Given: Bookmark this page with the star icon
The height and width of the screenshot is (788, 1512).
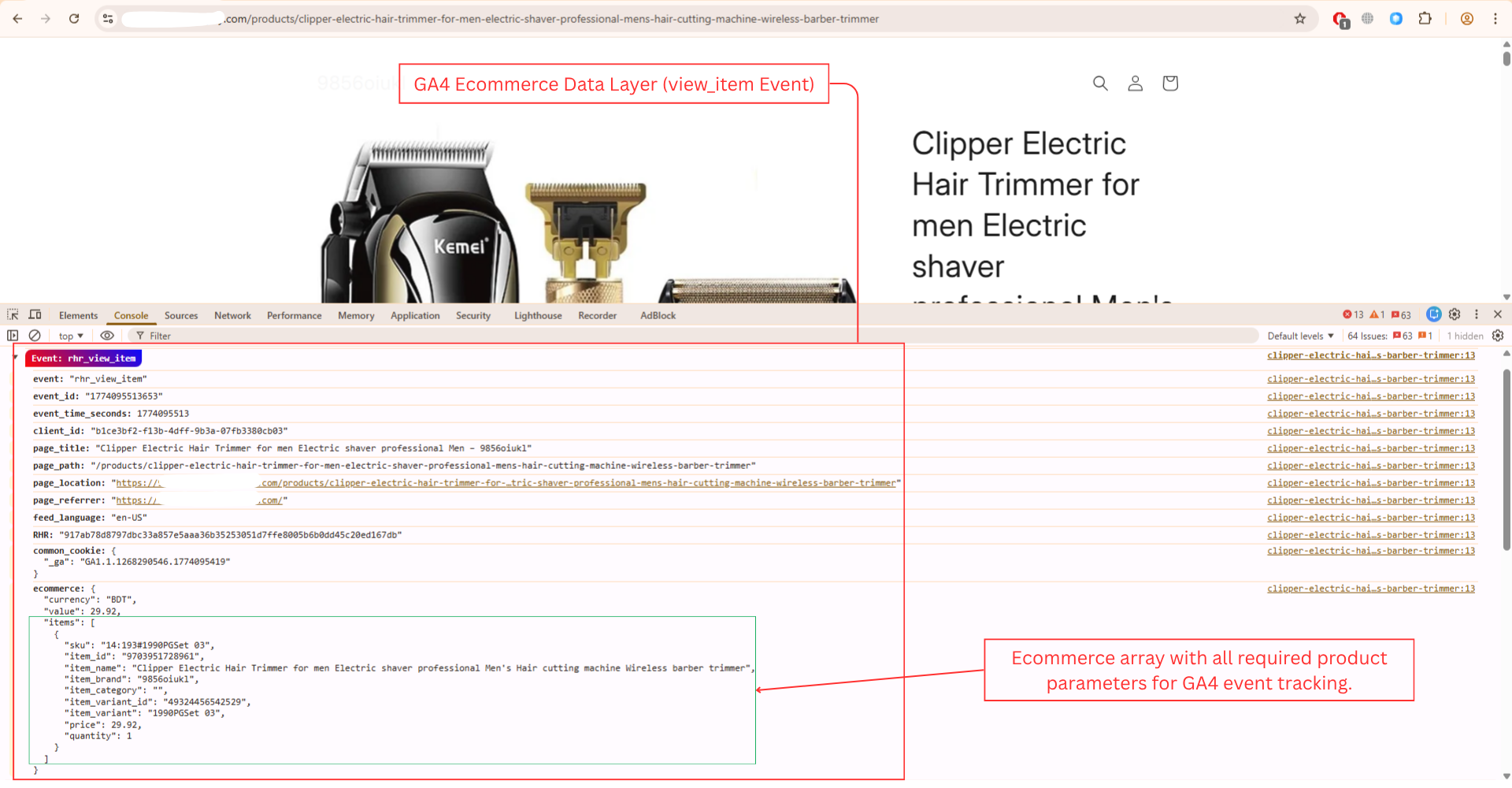Looking at the screenshot, I should [1300, 18].
